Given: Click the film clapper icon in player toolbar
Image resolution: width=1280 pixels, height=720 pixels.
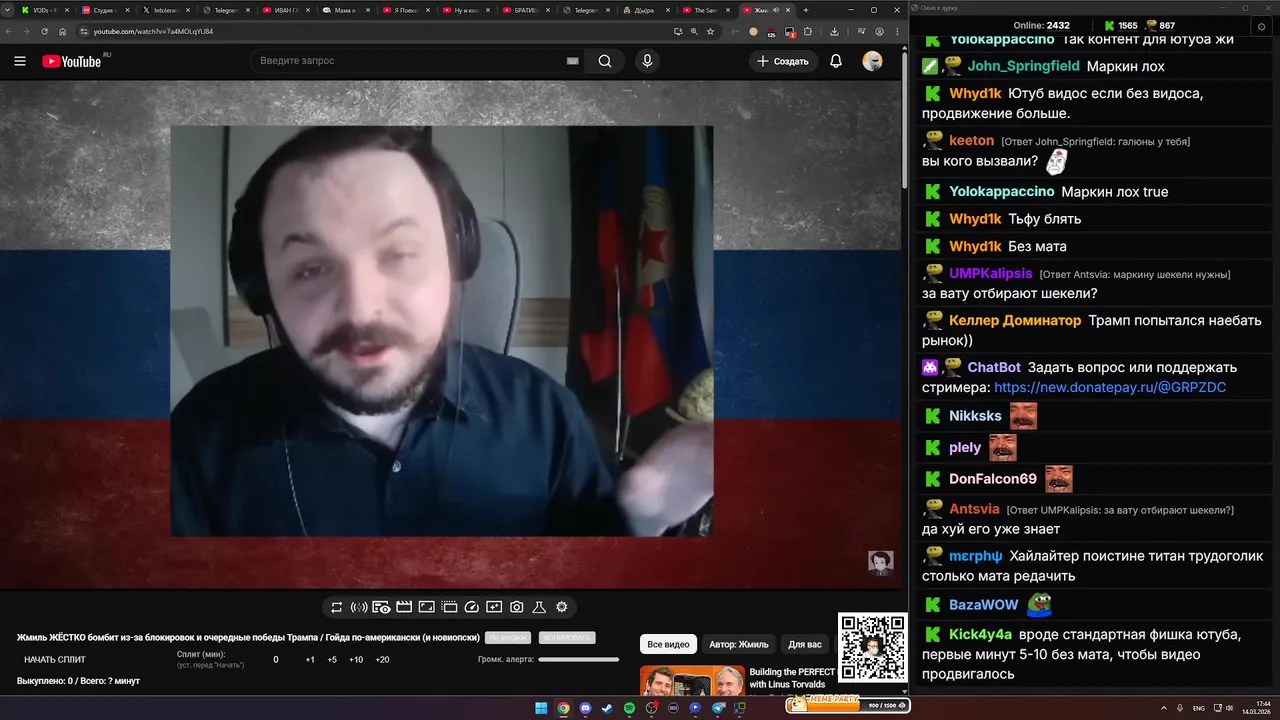Looking at the screenshot, I should click(404, 607).
